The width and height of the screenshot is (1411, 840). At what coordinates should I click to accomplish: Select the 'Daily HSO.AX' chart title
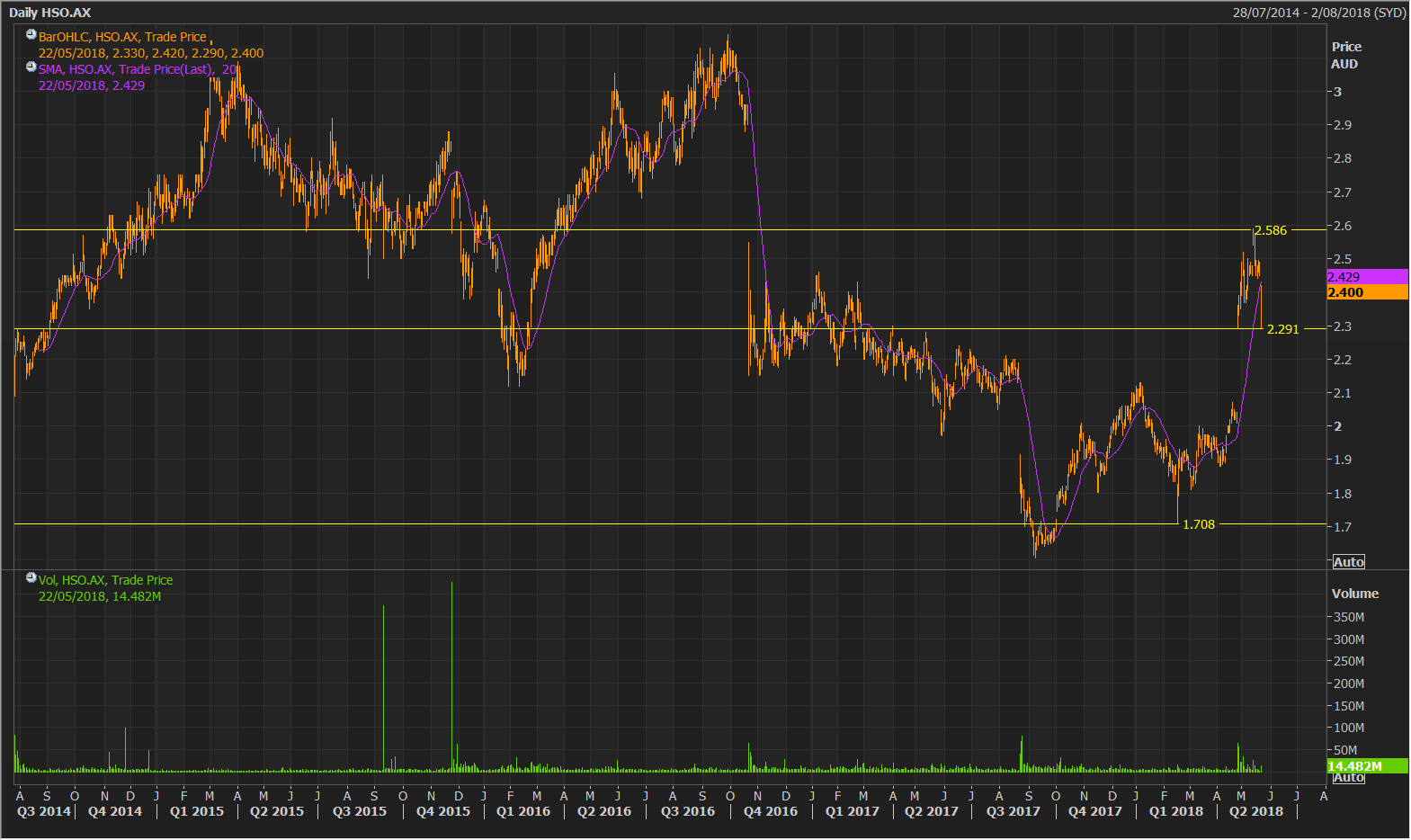49,13
